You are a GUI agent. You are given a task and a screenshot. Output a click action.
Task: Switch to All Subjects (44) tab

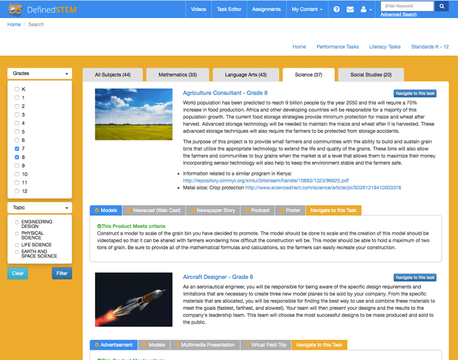click(113, 75)
